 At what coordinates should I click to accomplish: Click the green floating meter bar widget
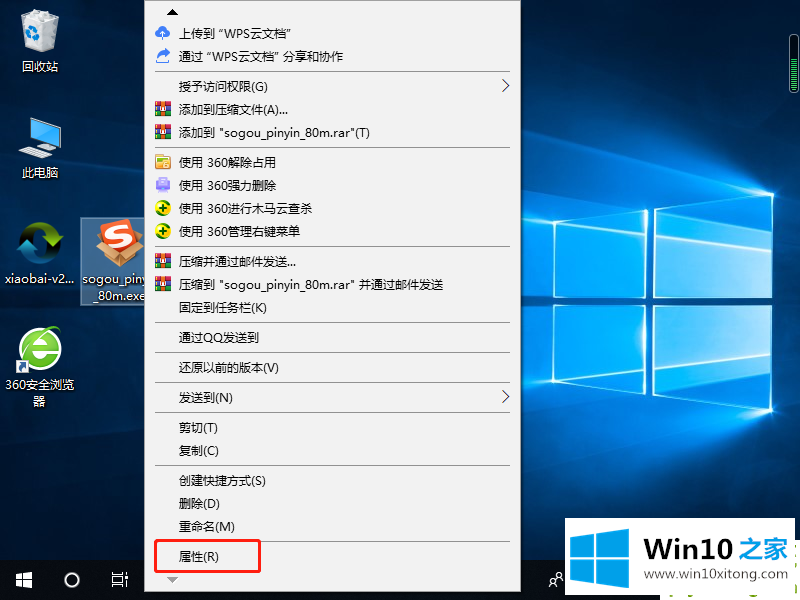pos(793,64)
